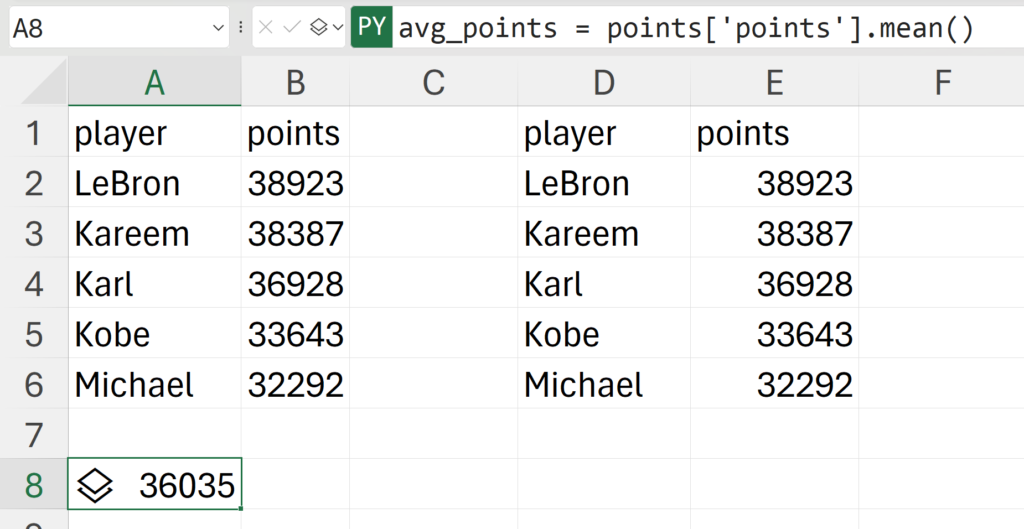Viewport: 1024px width, 529px height.
Task: Click the cancel X icon in formula bar
Action: (x=266, y=28)
